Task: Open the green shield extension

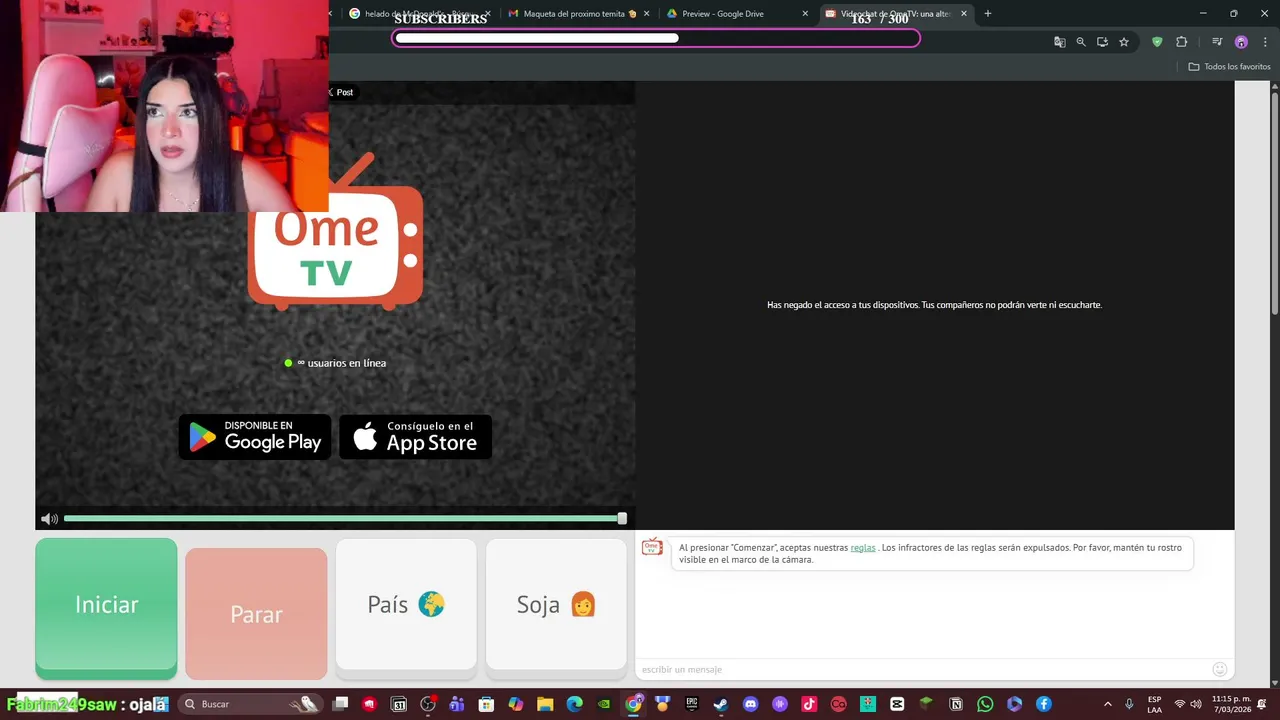Action: click(x=1157, y=42)
